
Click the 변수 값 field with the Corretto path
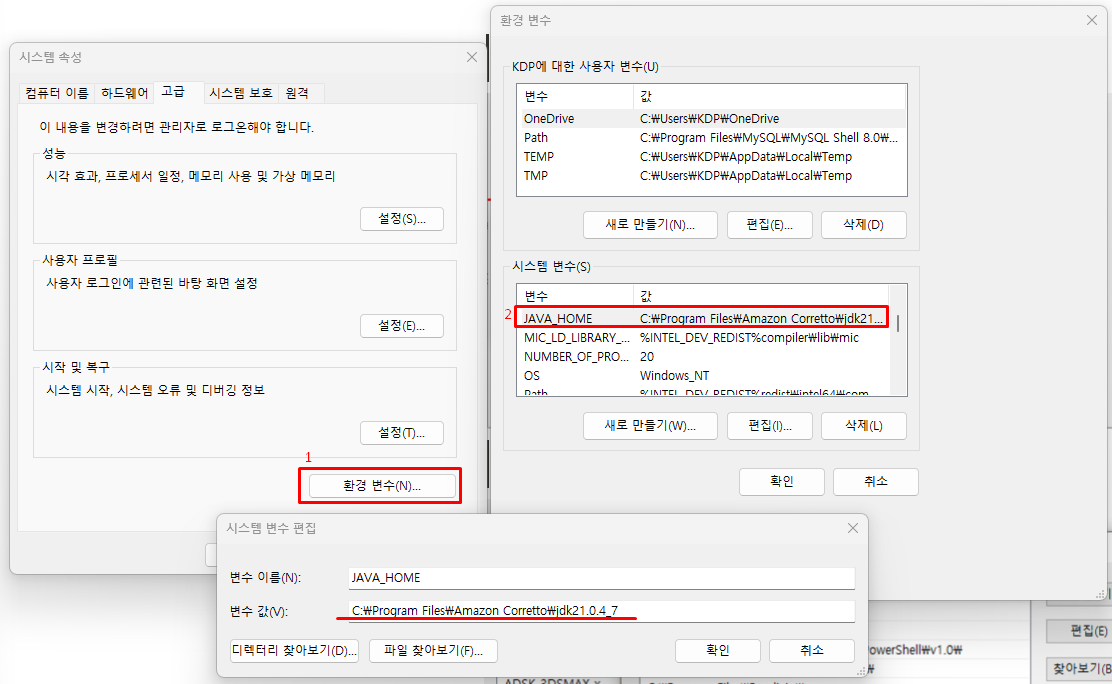(x=601, y=611)
